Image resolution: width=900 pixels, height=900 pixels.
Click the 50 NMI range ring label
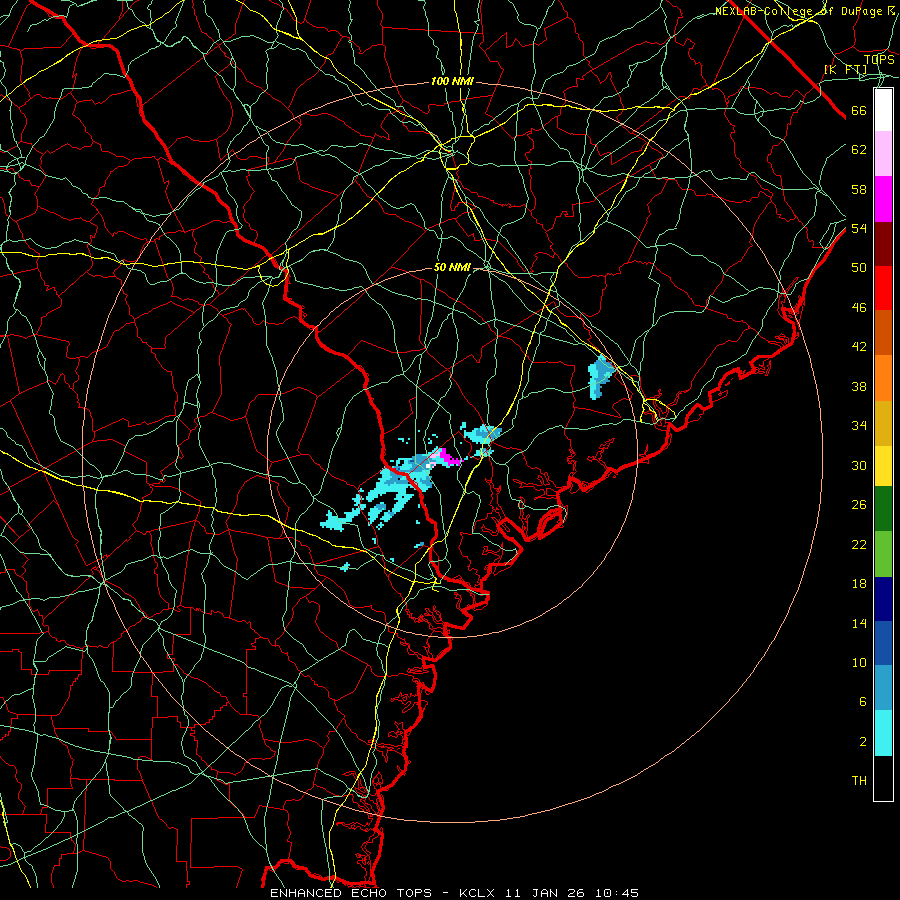[452, 267]
